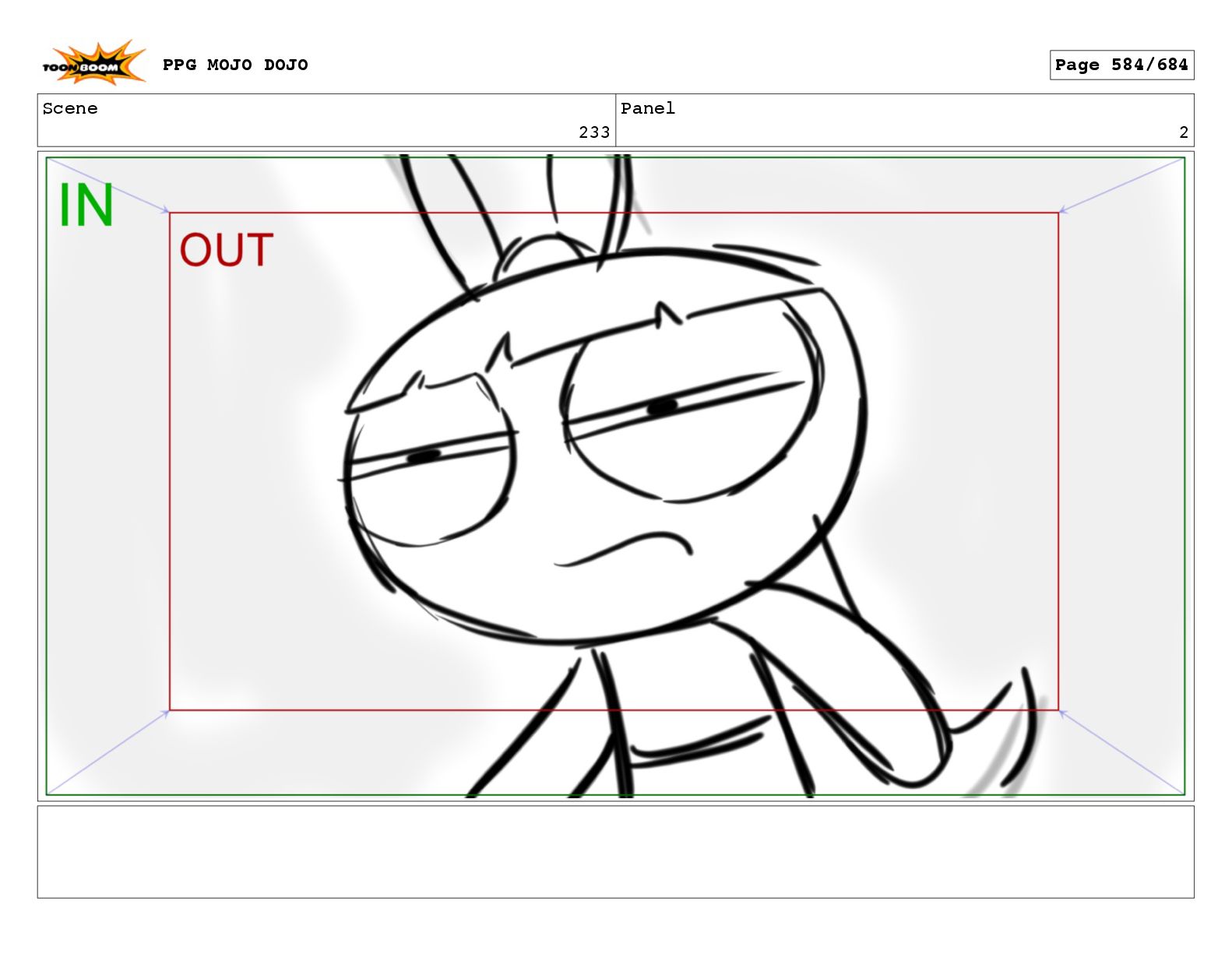Click the empty notes box below the panel
1232x954 pixels.
point(615,852)
